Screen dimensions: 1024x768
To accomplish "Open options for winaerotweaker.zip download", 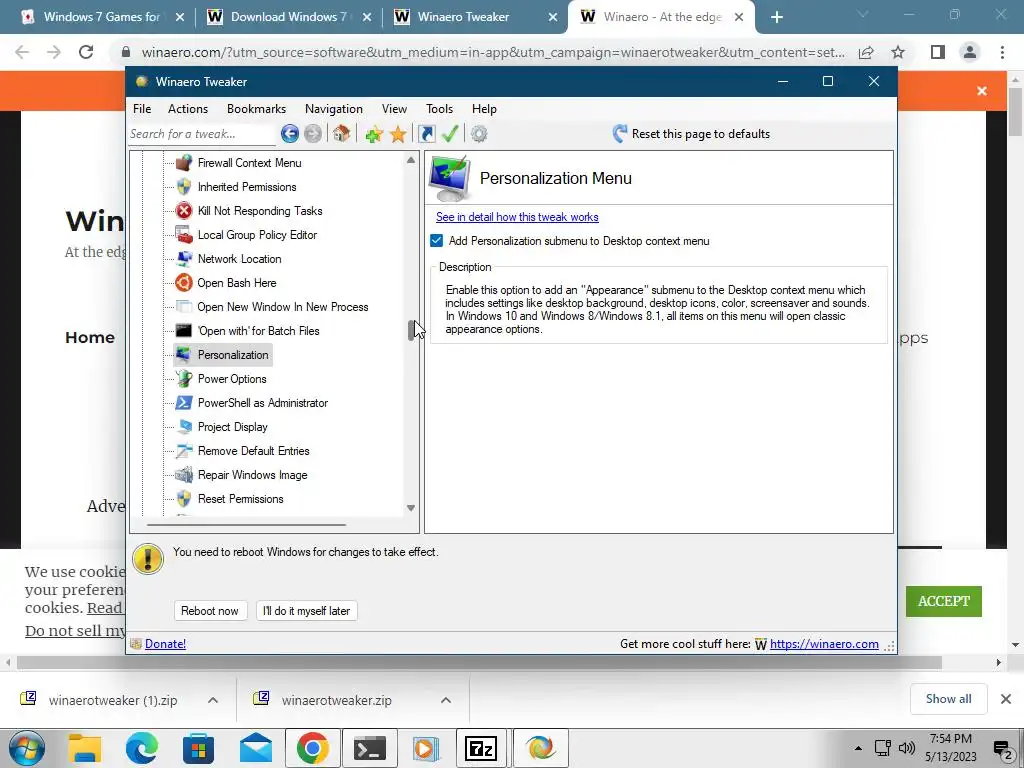I will pos(446,700).
